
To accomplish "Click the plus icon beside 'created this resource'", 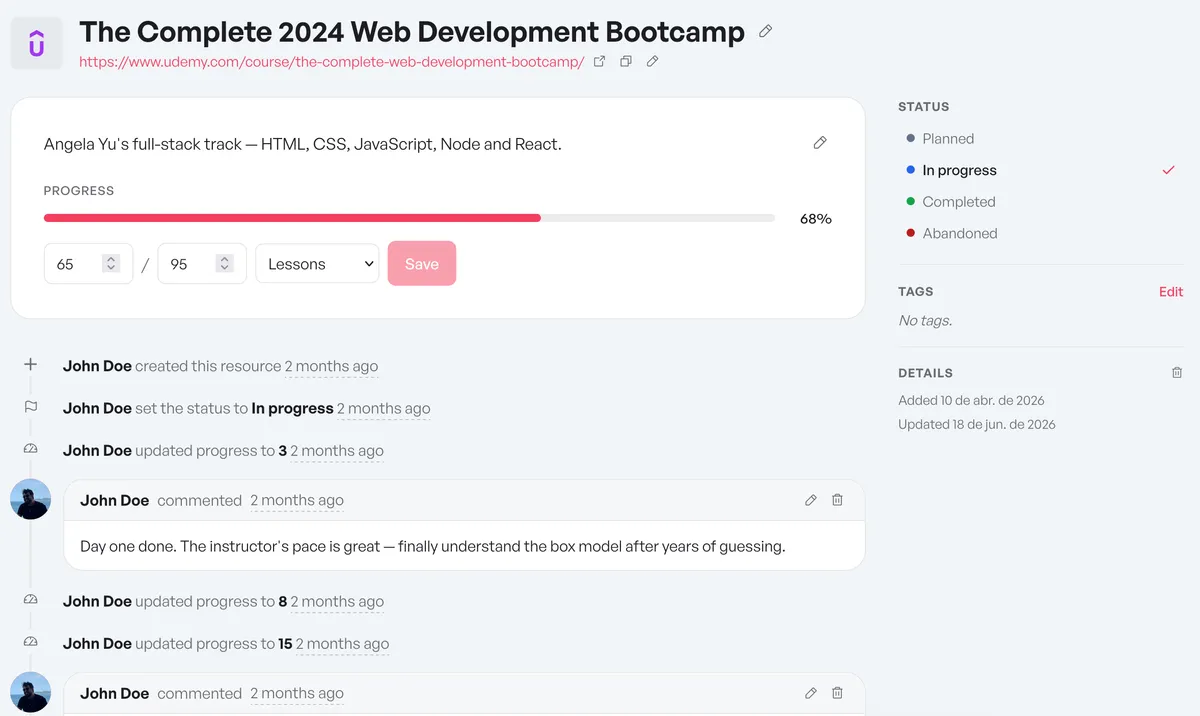I will 30,365.
